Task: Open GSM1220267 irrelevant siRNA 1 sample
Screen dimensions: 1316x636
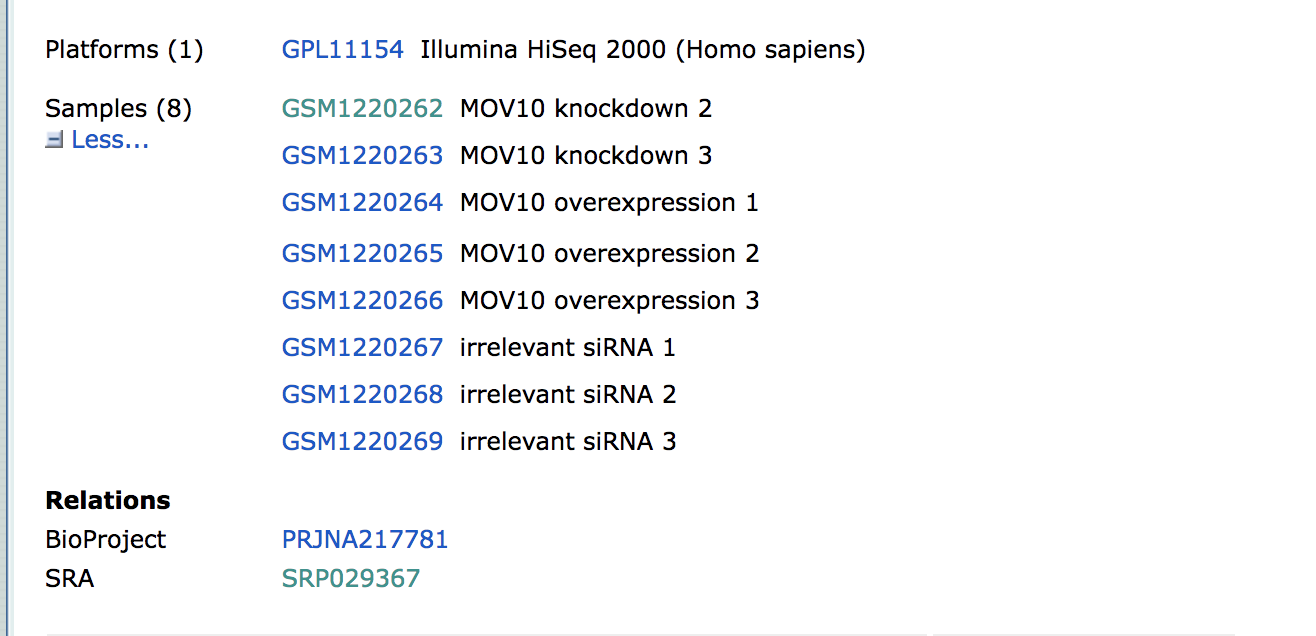Action: coord(362,347)
